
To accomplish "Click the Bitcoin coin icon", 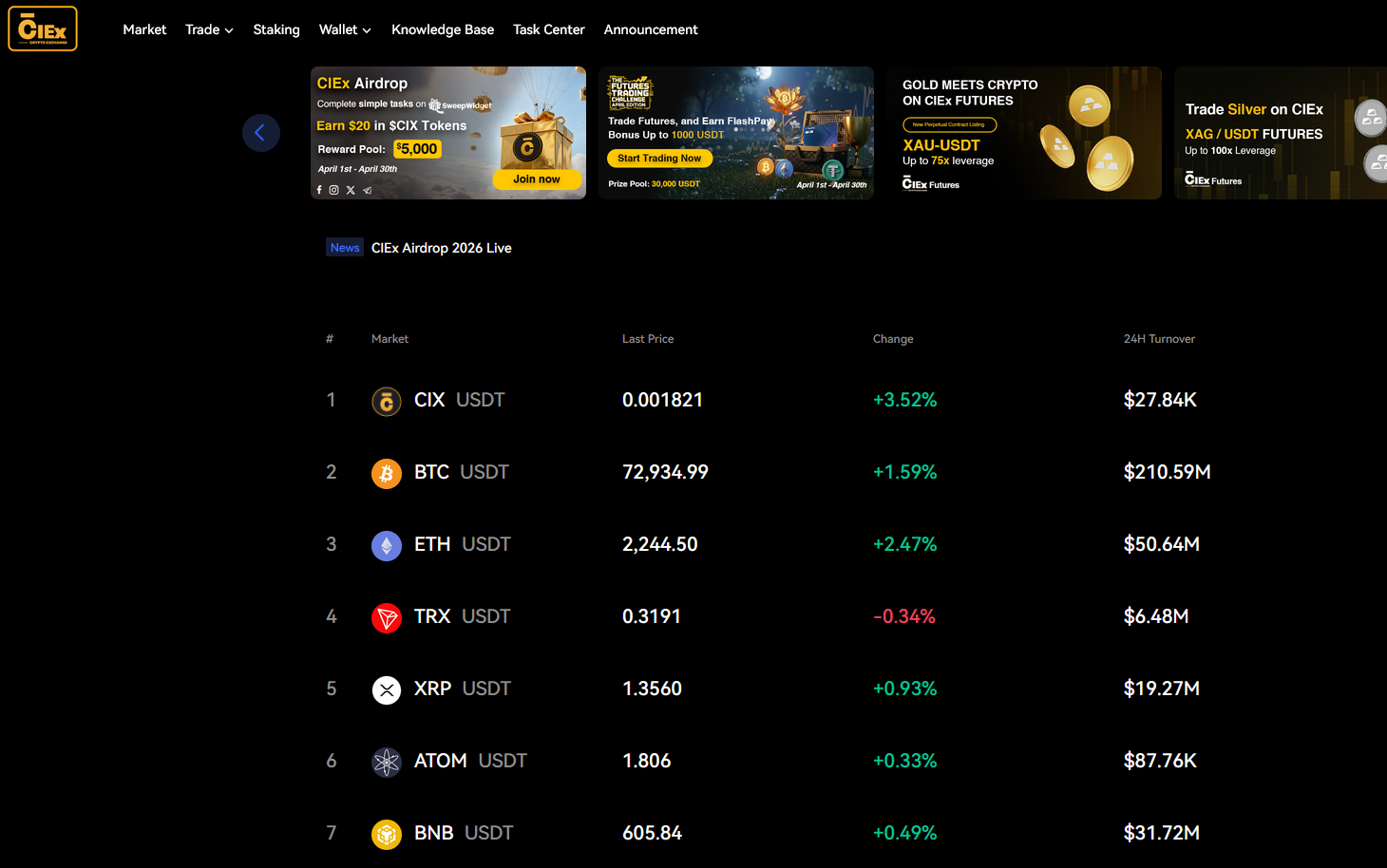I will (x=386, y=473).
